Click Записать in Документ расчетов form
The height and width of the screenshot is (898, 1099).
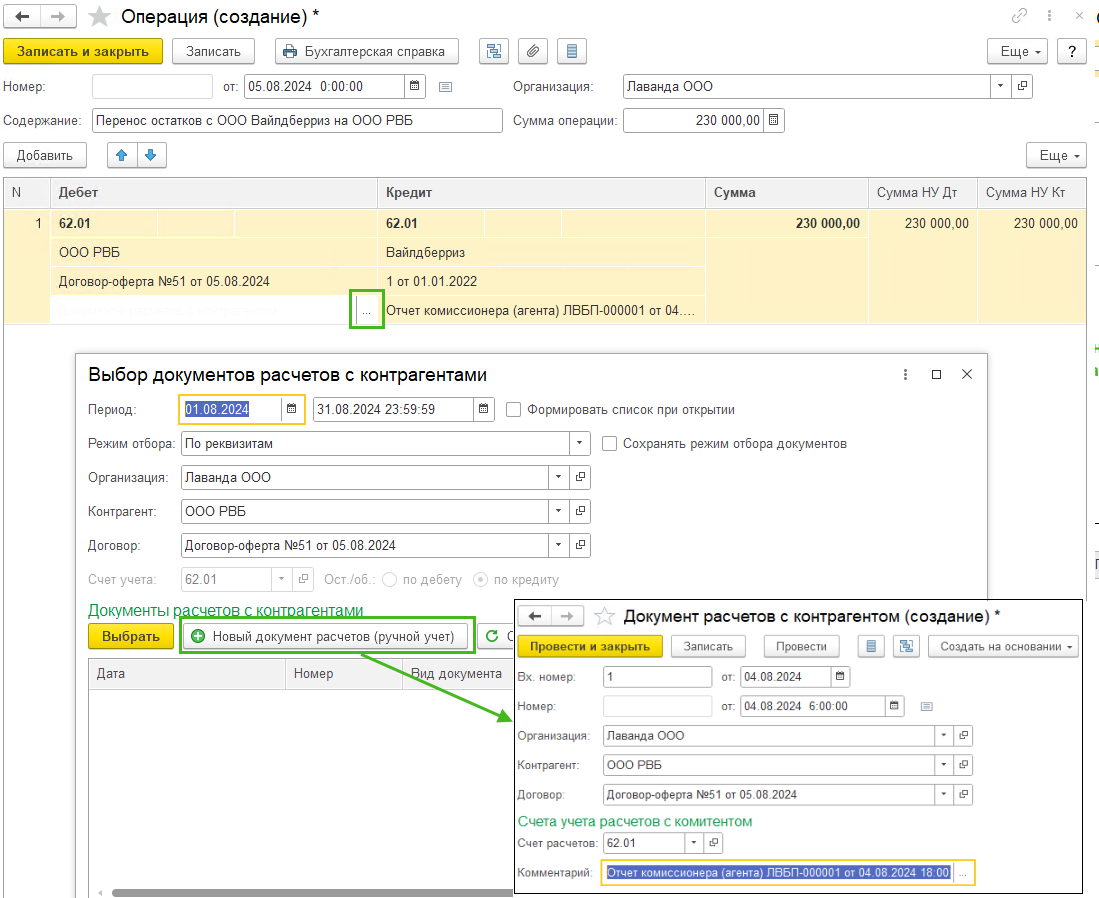pos(708,646)
